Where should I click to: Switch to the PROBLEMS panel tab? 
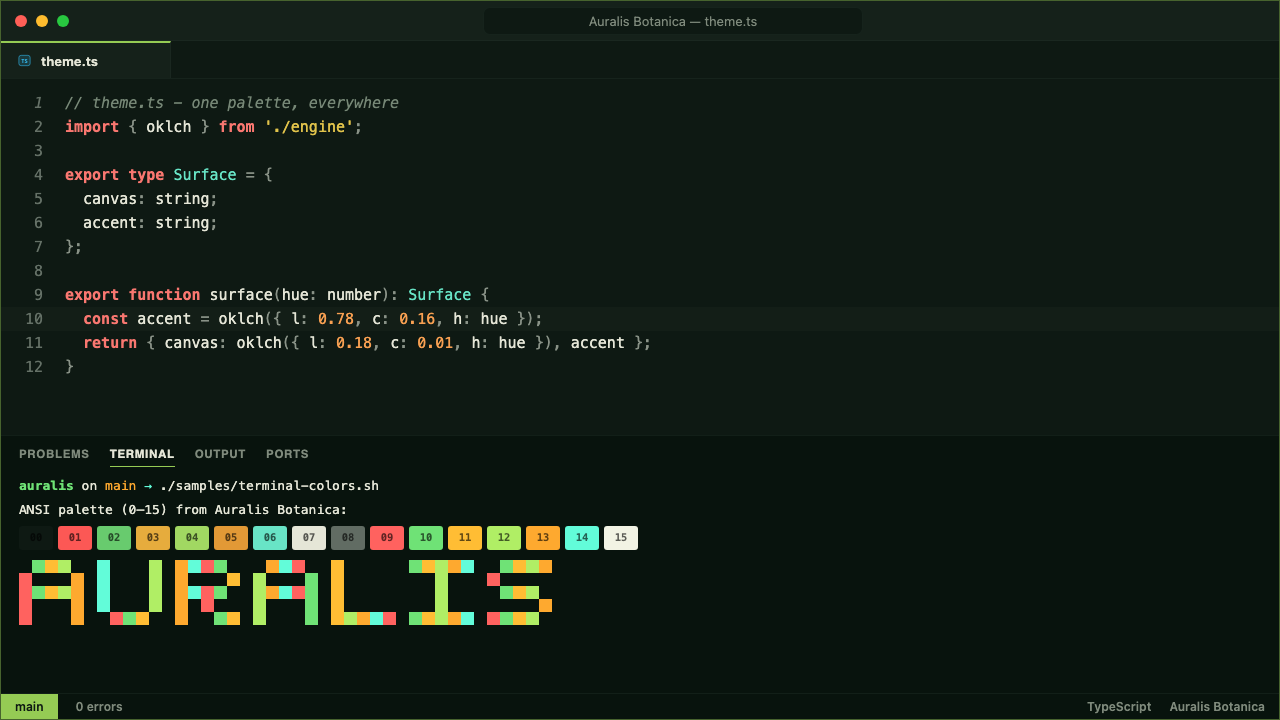54,454
